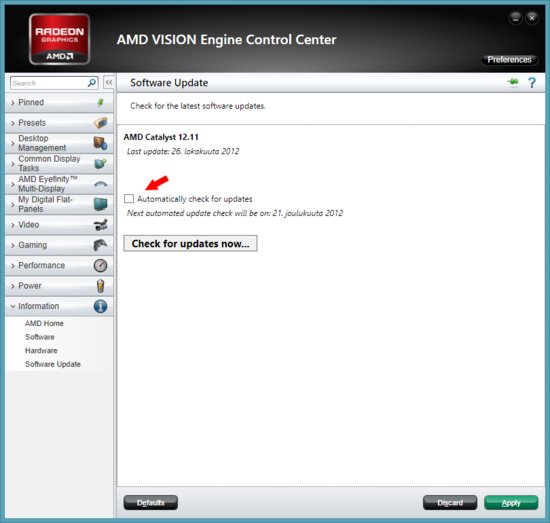Pin this page using the green pin icon
550x523 pixels.
click(513, 82)
